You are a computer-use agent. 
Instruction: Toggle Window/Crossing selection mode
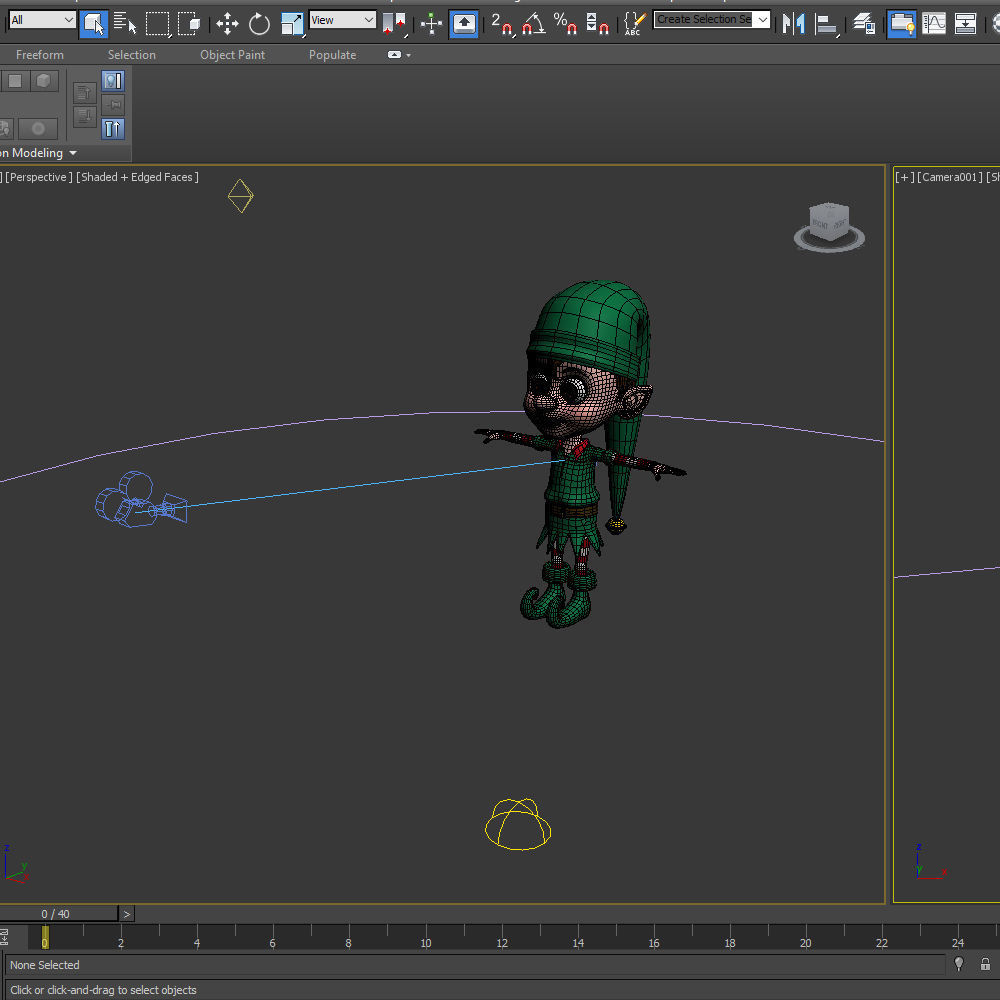click(189, 24)
